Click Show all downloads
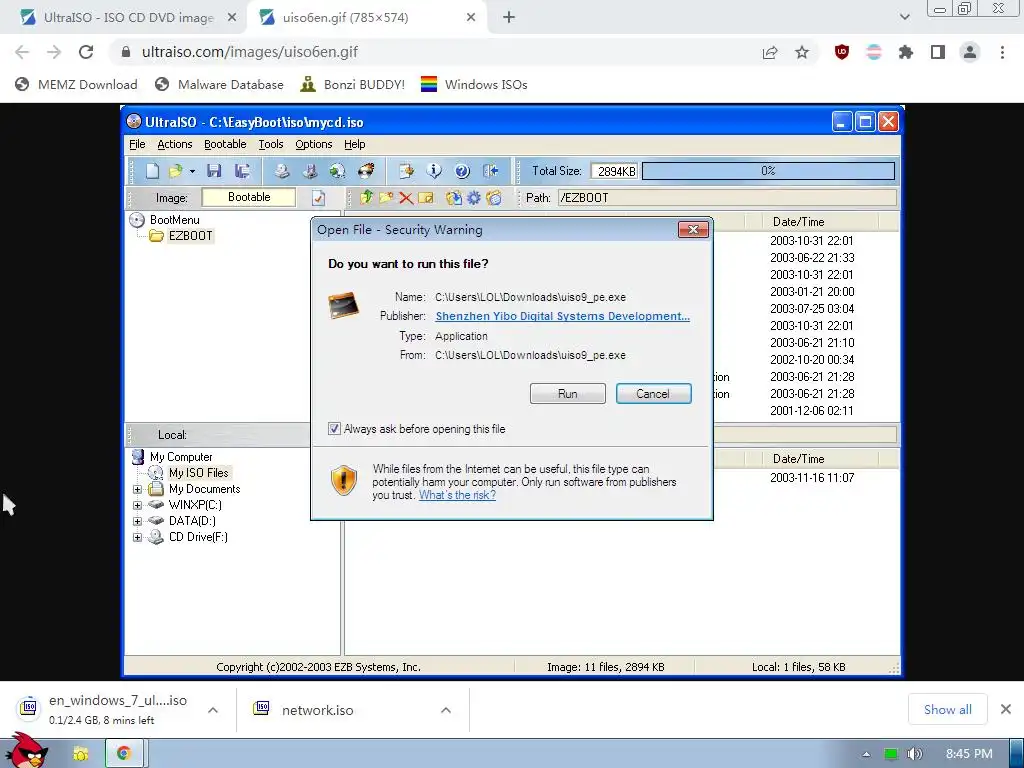Screen dimensions: 1024x768 (948, 710)
